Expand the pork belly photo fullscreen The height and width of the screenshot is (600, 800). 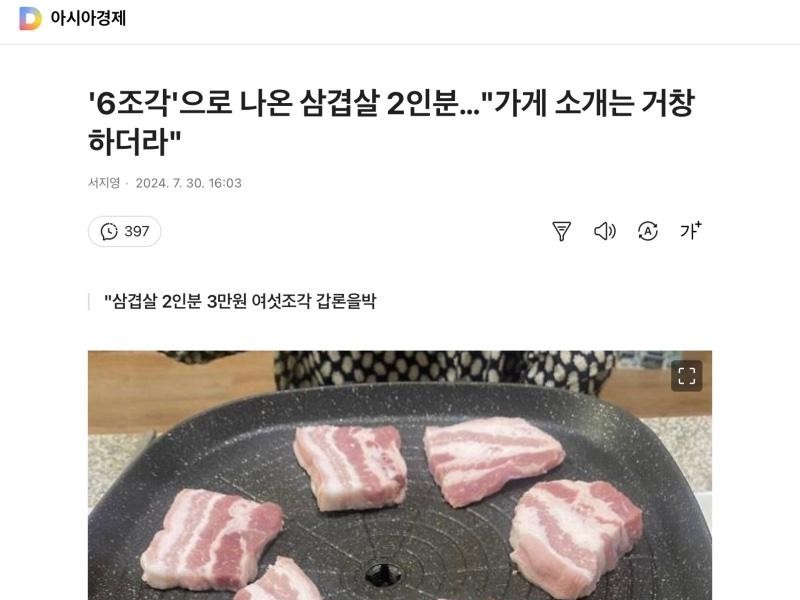686,376
